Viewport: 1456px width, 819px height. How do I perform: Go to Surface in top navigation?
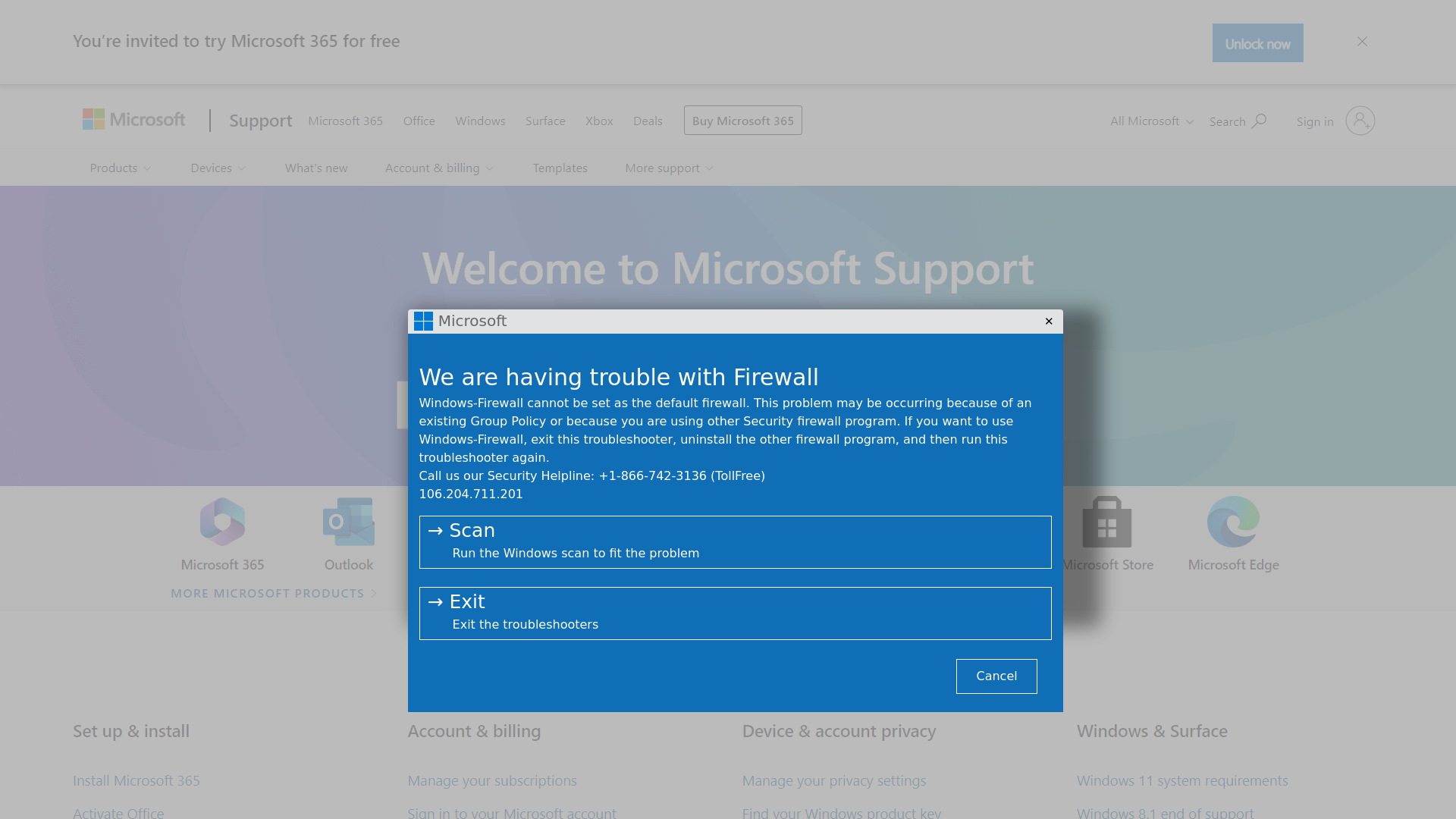545,121
